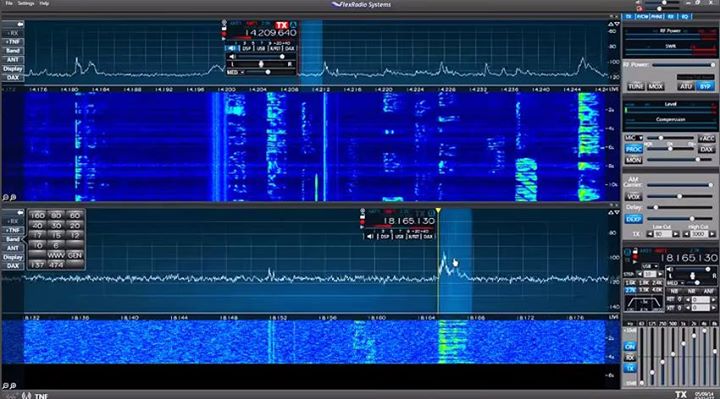720x399 pixels.
Task: Click filter passband shape graphic in receiver panel
Action: point(644,303)
